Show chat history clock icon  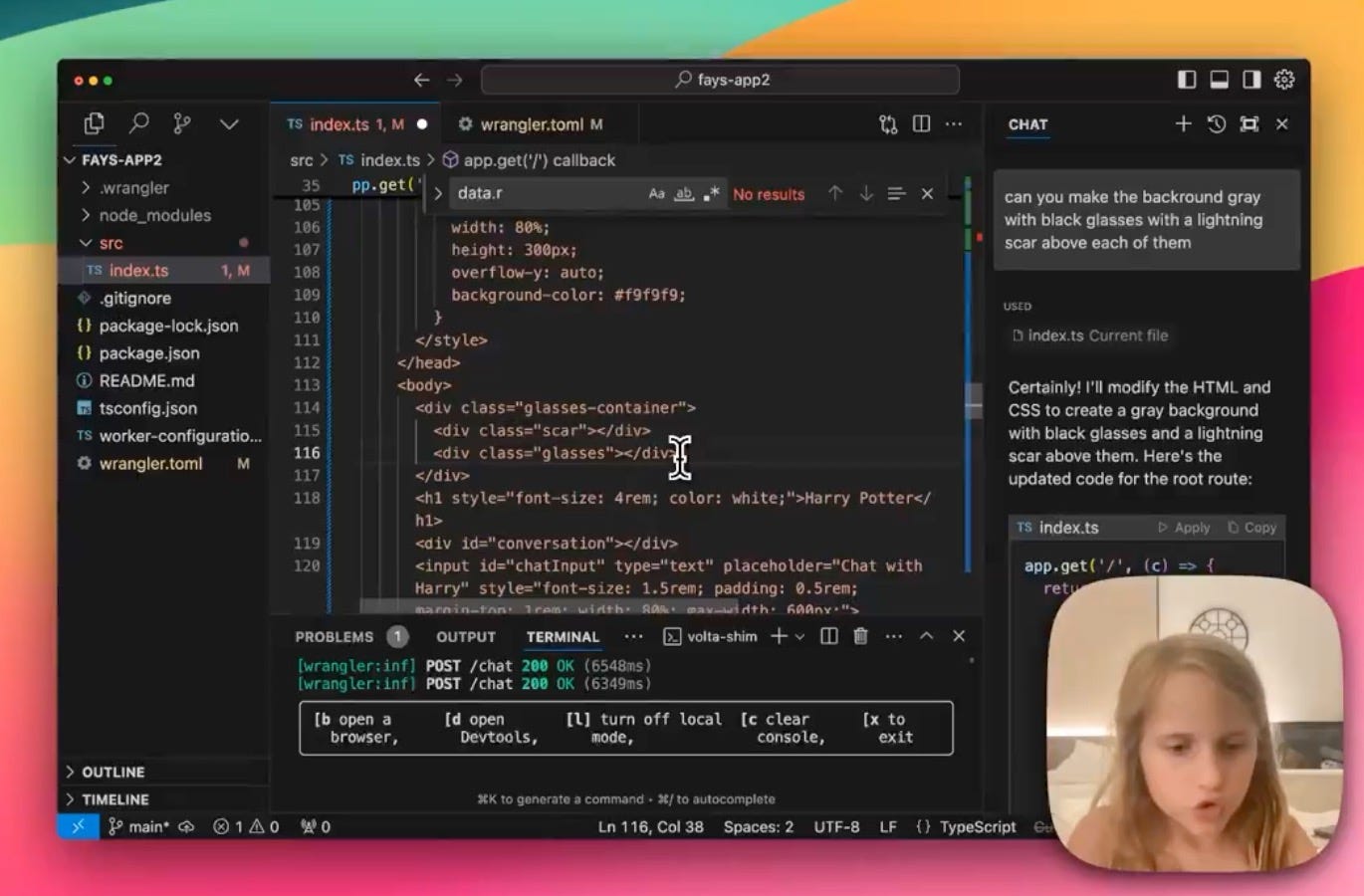1217,124
